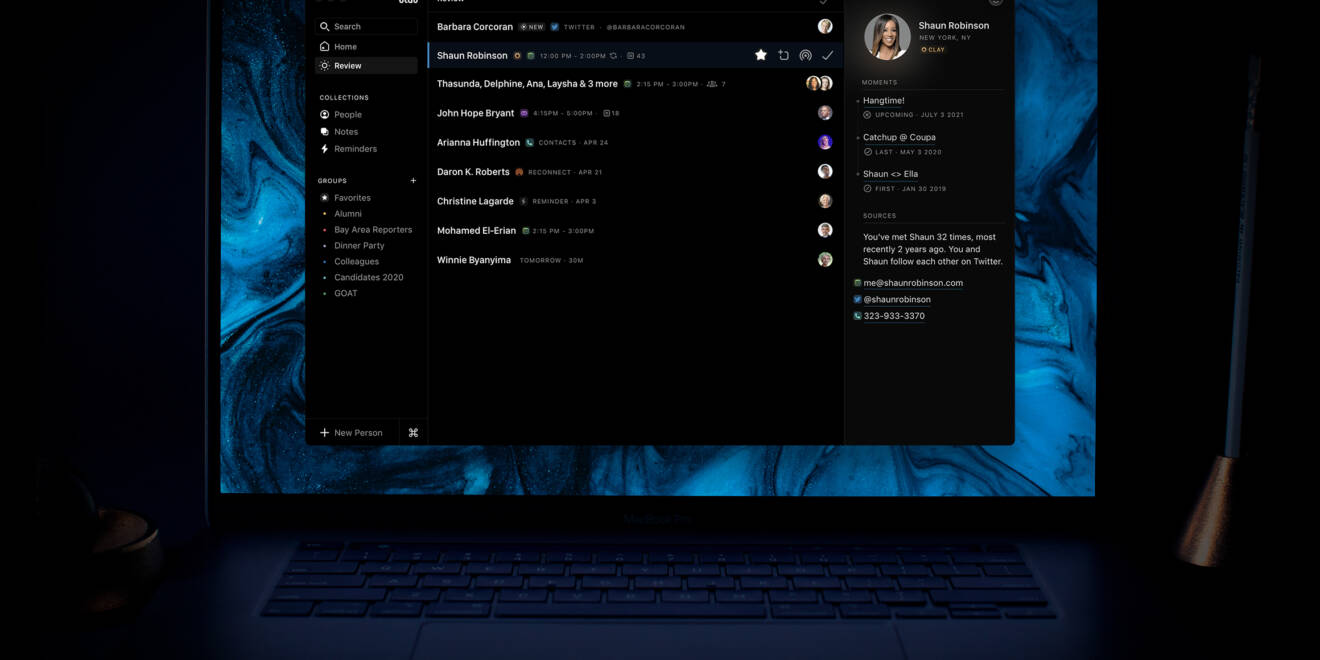The width and height of the screenshot is (1320, 660).
Task: Star Shaun Robinson as a favorite
Action: point(760,56)
